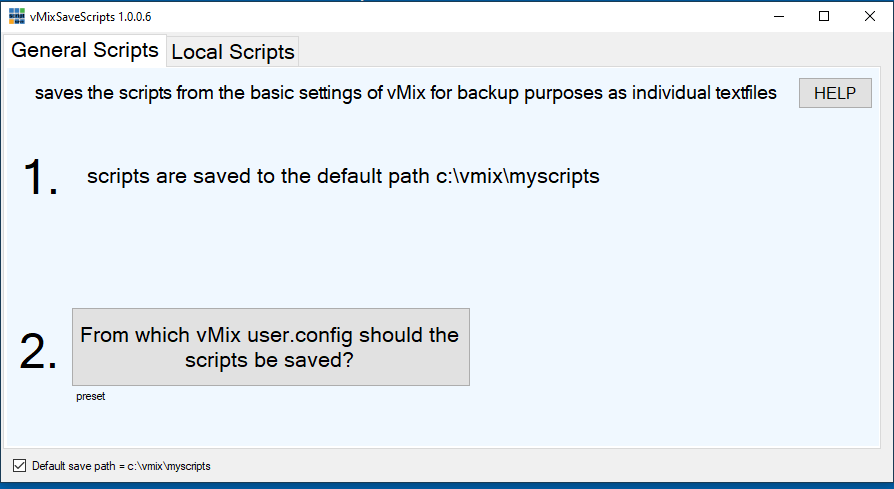Screen dimensions: 894x489
Task: Click empty bottom bar right of the checkbox label
Action: point(550,466)
